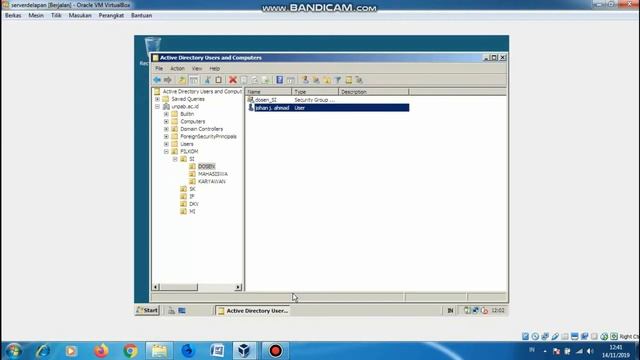Expand the ForeignSecurityPrincipals node
Image resolution: width=640 pixels, height=360 pixels.
(167, 136)
